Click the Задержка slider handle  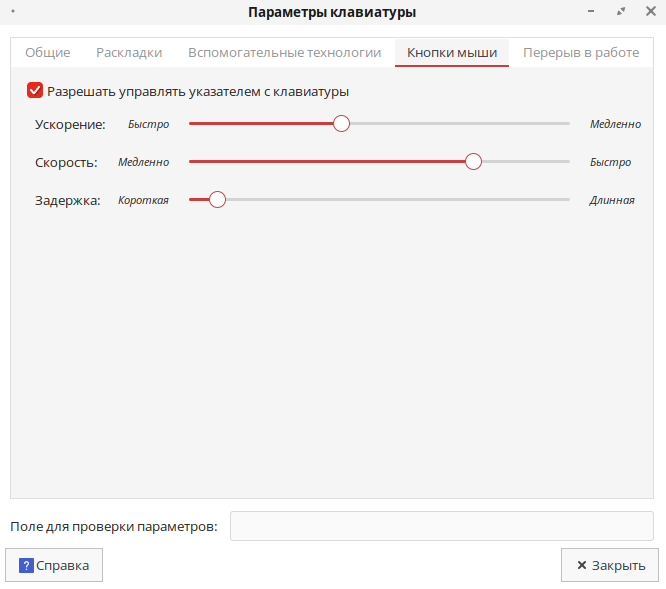pyautogui.click(x=217, y=200)
